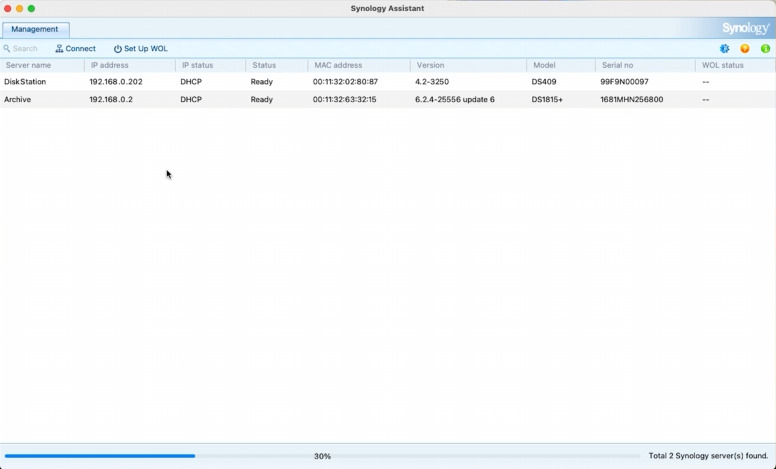Sort by IP address column header
This screenshot has width=776, height=469.
[x=130, y=65]
